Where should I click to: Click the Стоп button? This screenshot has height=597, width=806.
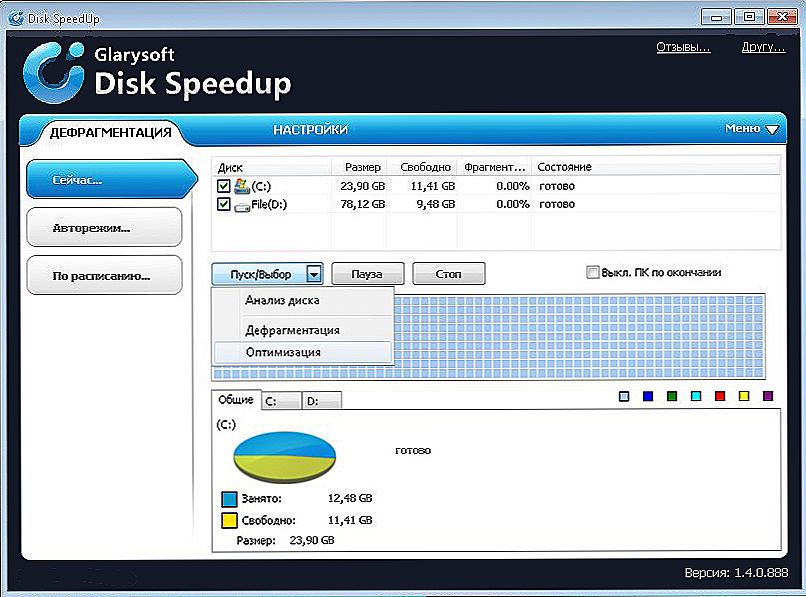448,274
